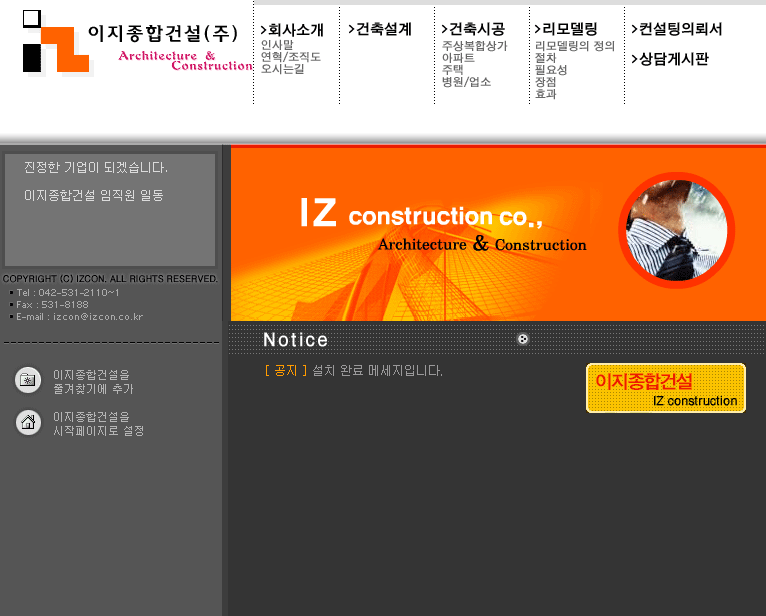Click the small round icon beside Notice
Screen dimensions: 766x616
(x=523, y=339)
